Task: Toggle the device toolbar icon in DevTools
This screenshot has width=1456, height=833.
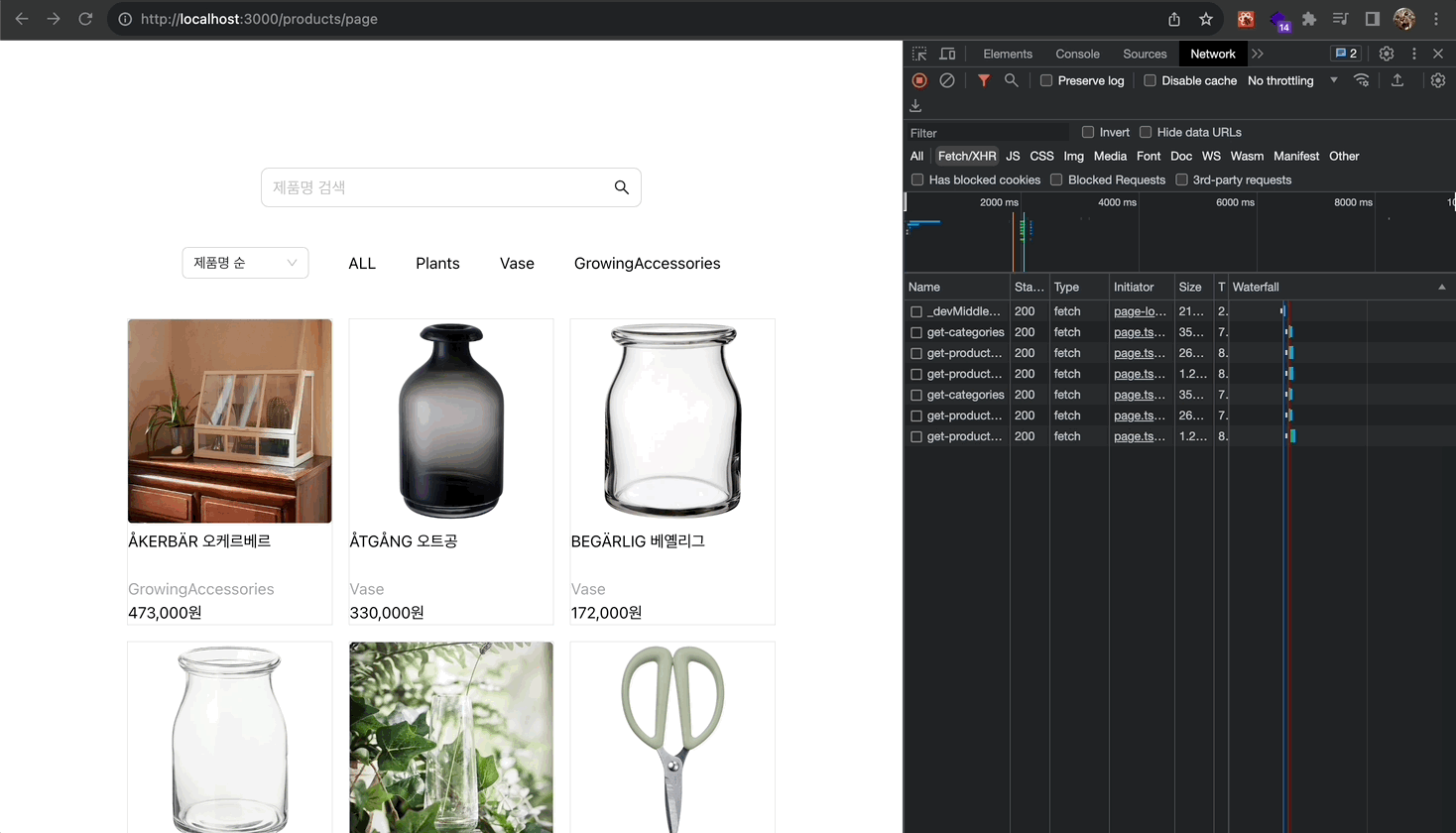Action: point(947,54)
